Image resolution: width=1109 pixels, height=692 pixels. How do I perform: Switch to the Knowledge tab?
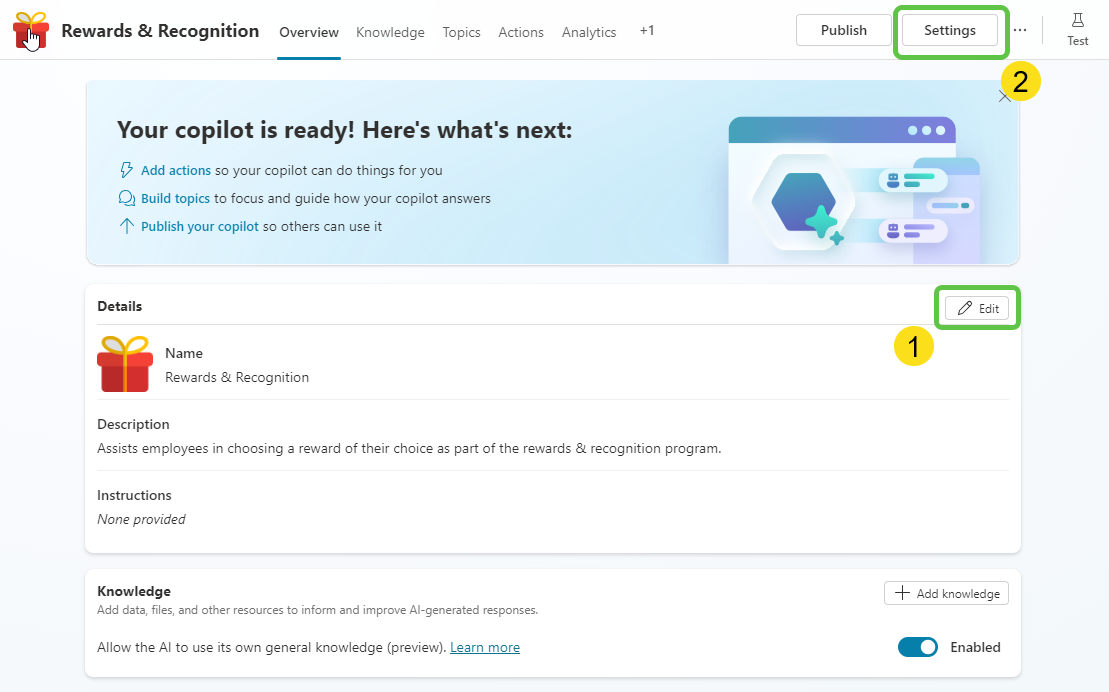click(x=390, y=32)
